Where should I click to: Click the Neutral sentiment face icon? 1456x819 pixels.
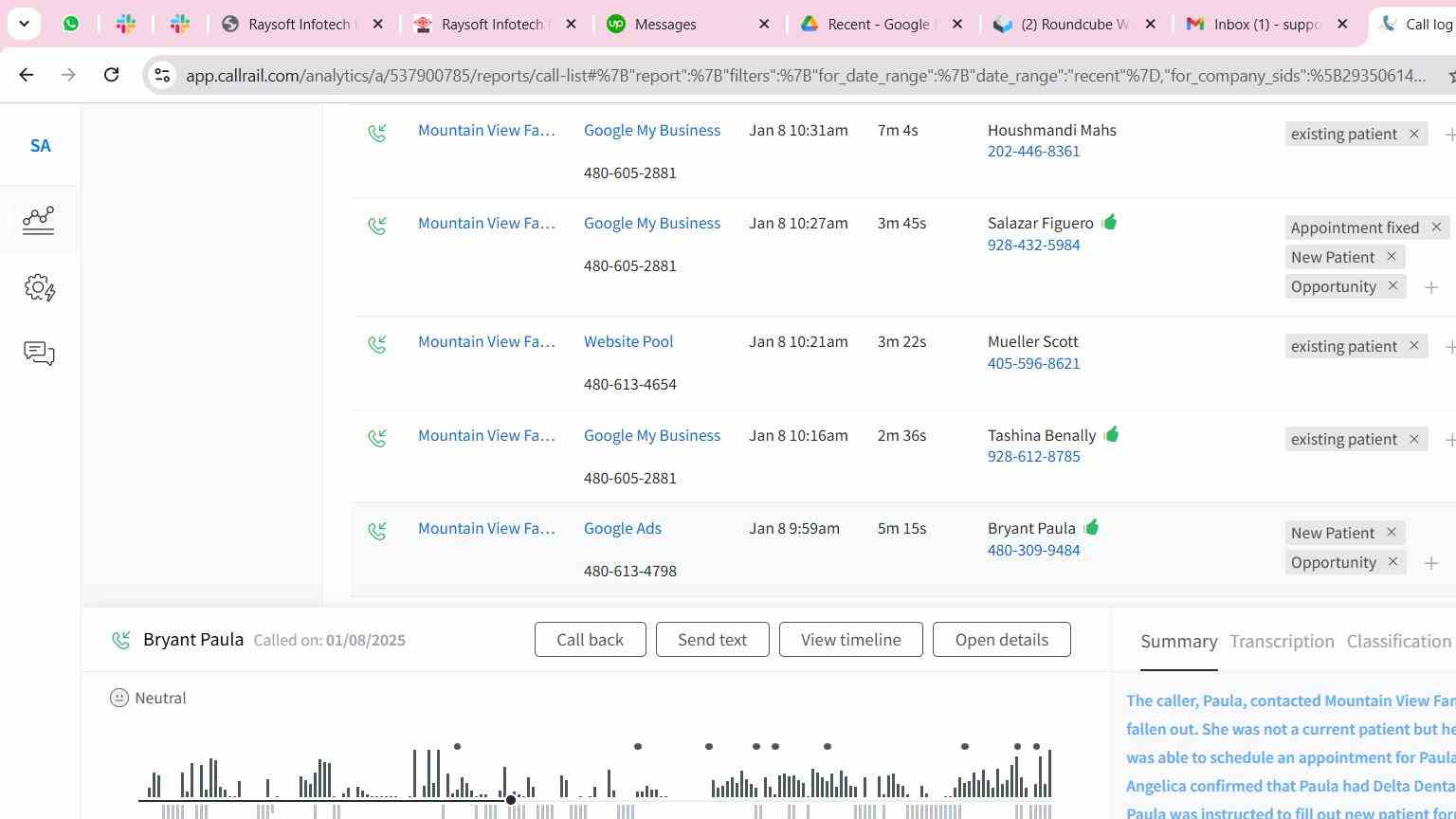(x=119, y=698)
